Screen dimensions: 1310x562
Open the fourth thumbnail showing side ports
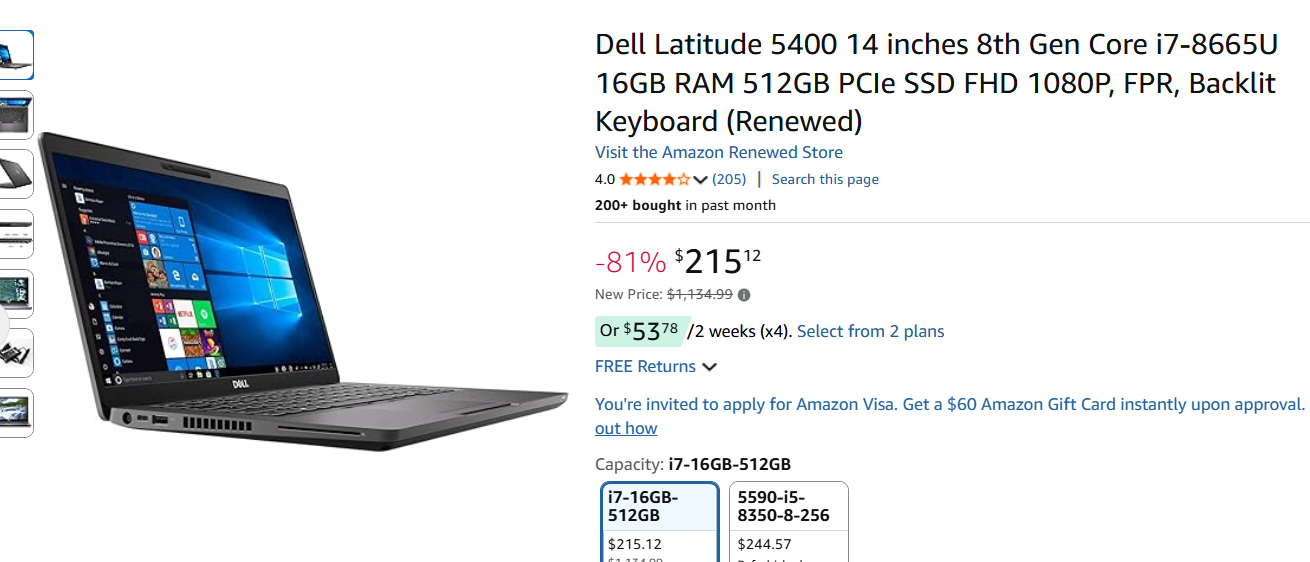tap(16, 234)
